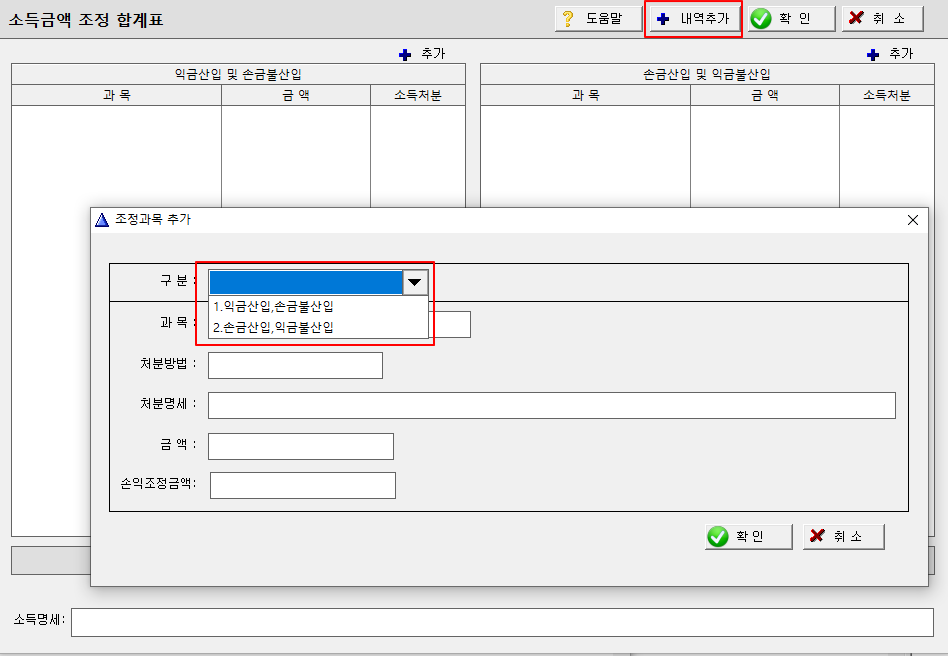Click the 처분방법 input field

click(x=295, y=365)
